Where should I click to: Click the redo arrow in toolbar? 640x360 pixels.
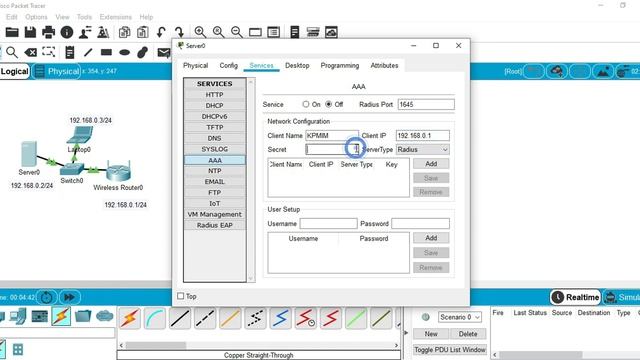180,32
